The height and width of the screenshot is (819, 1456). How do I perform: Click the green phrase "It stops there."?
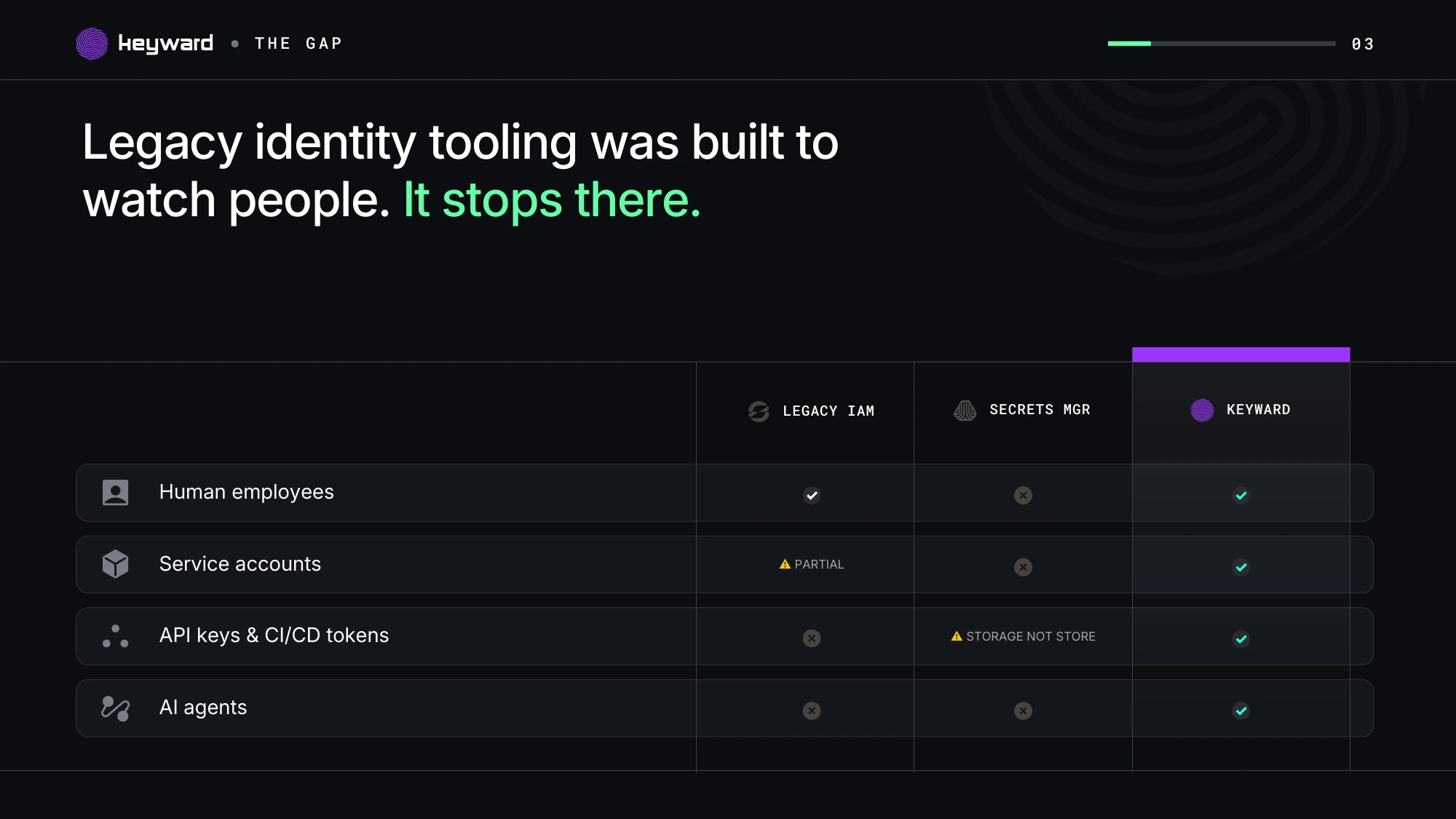tap(552, 199)
